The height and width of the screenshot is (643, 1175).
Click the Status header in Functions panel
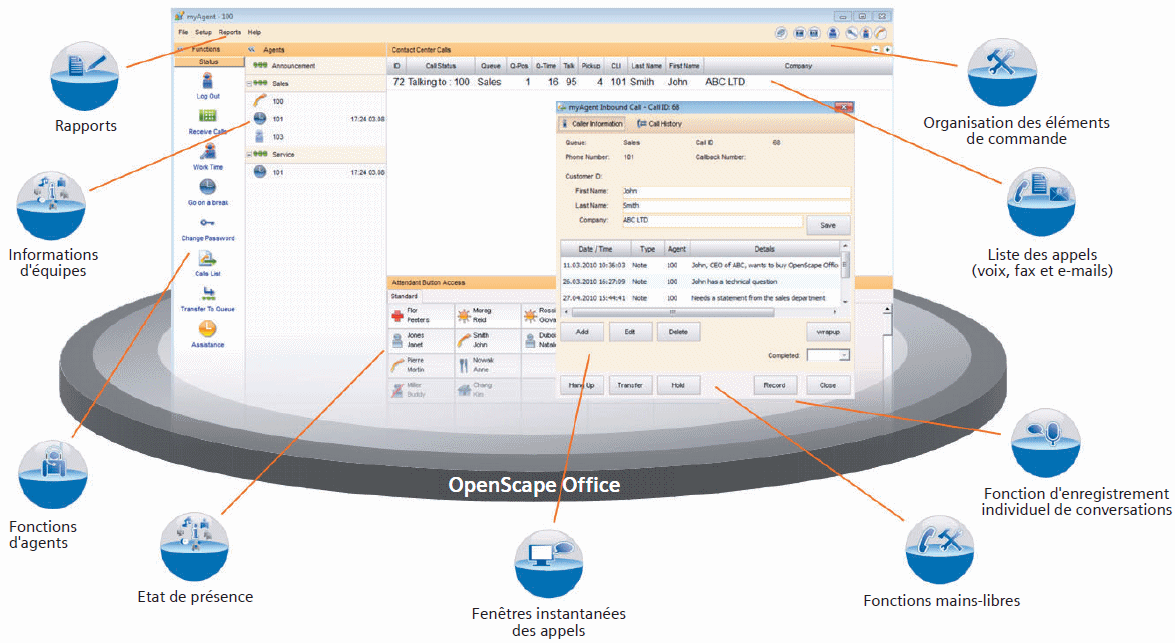[x=209, y=61]
